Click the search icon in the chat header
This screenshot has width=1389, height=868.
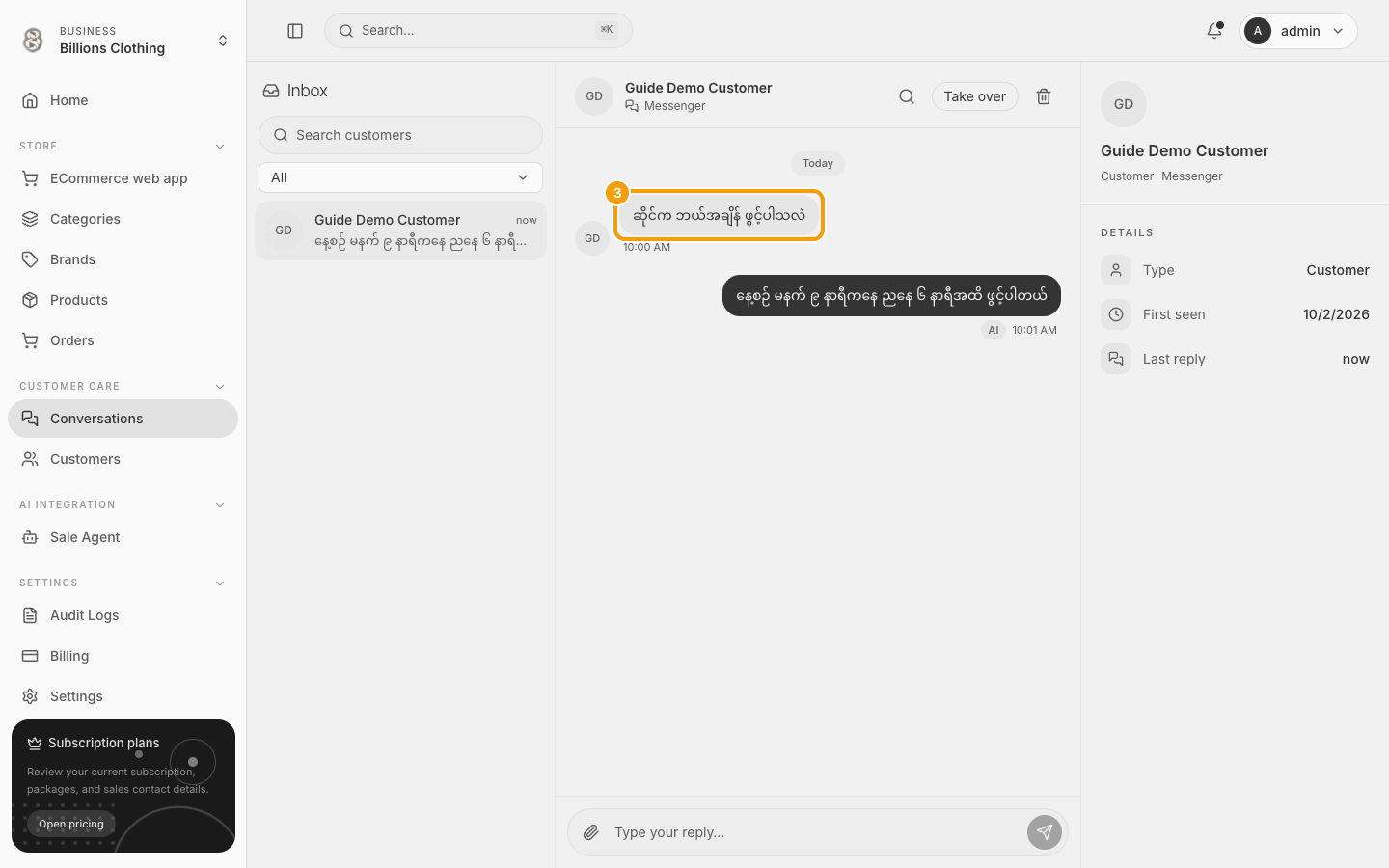(x=907, y=96)
